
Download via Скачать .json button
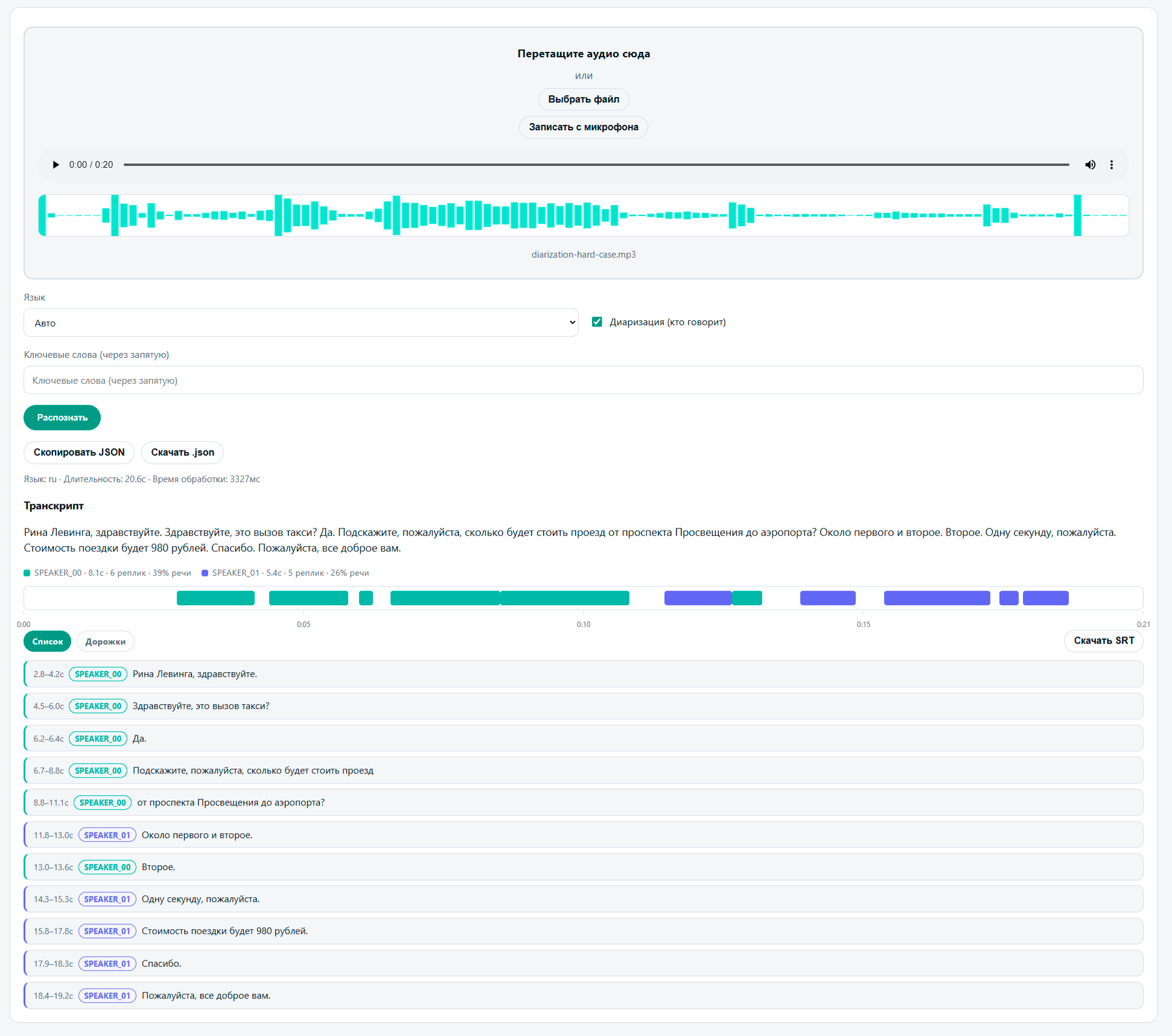[x=182, y=453]
